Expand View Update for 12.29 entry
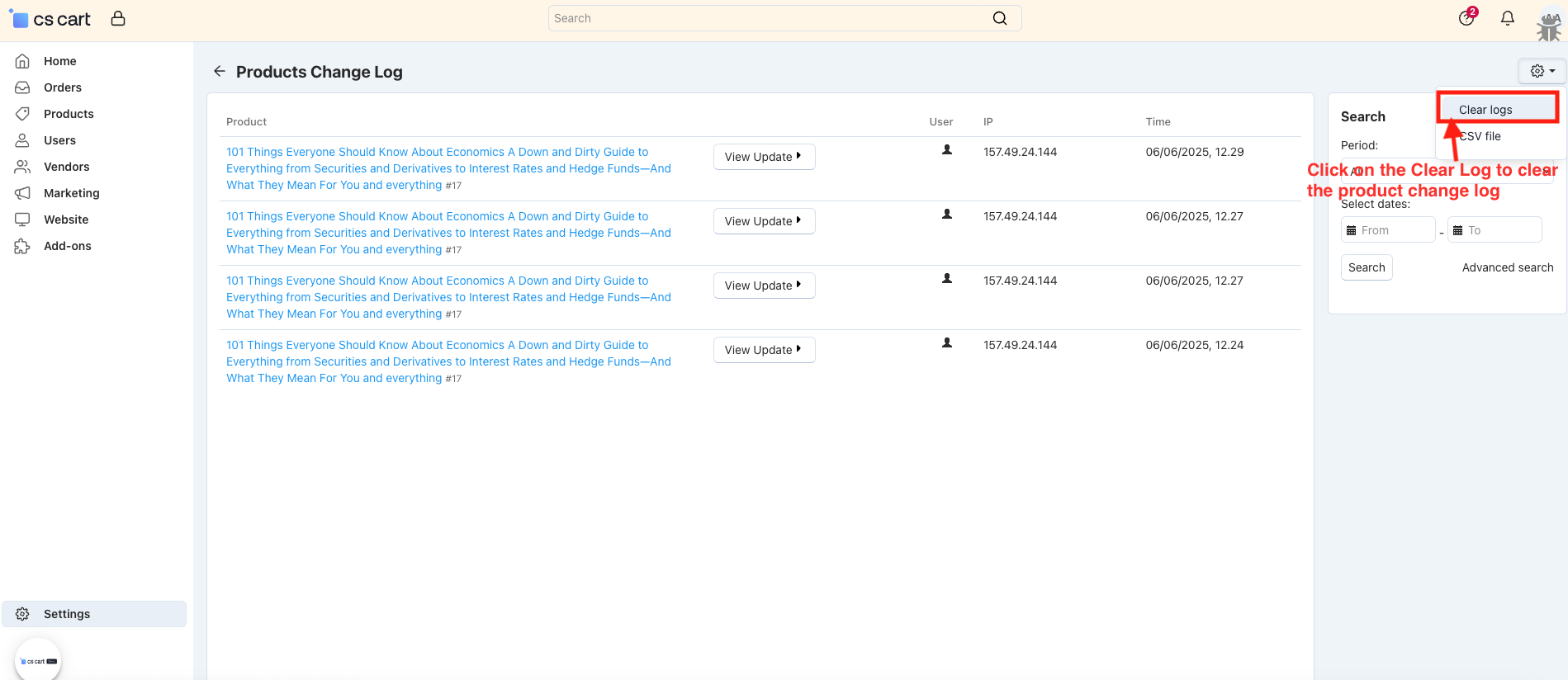 click(x=764, y=157)
